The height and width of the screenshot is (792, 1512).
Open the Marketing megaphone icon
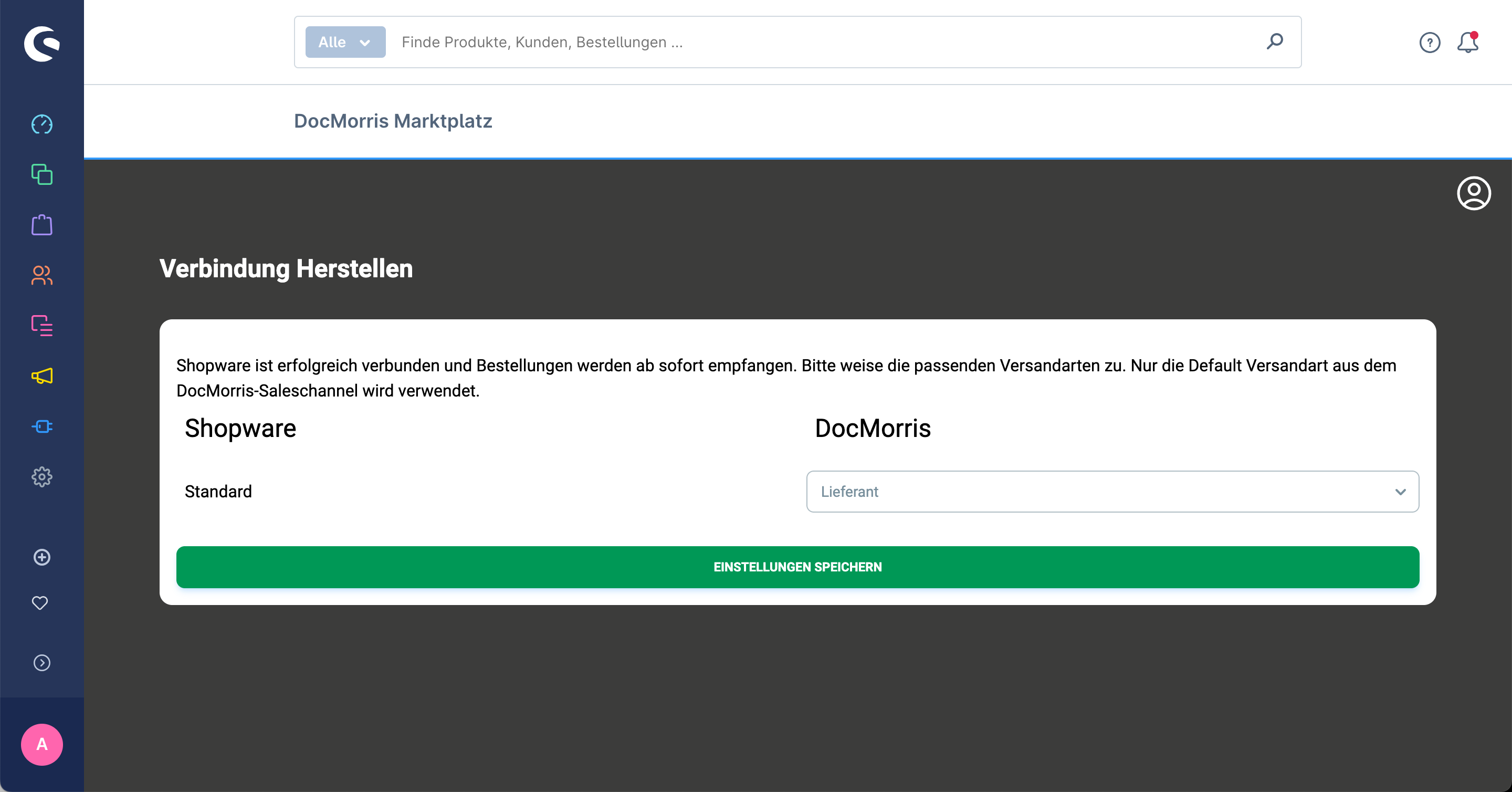click(x=41, y=376)
